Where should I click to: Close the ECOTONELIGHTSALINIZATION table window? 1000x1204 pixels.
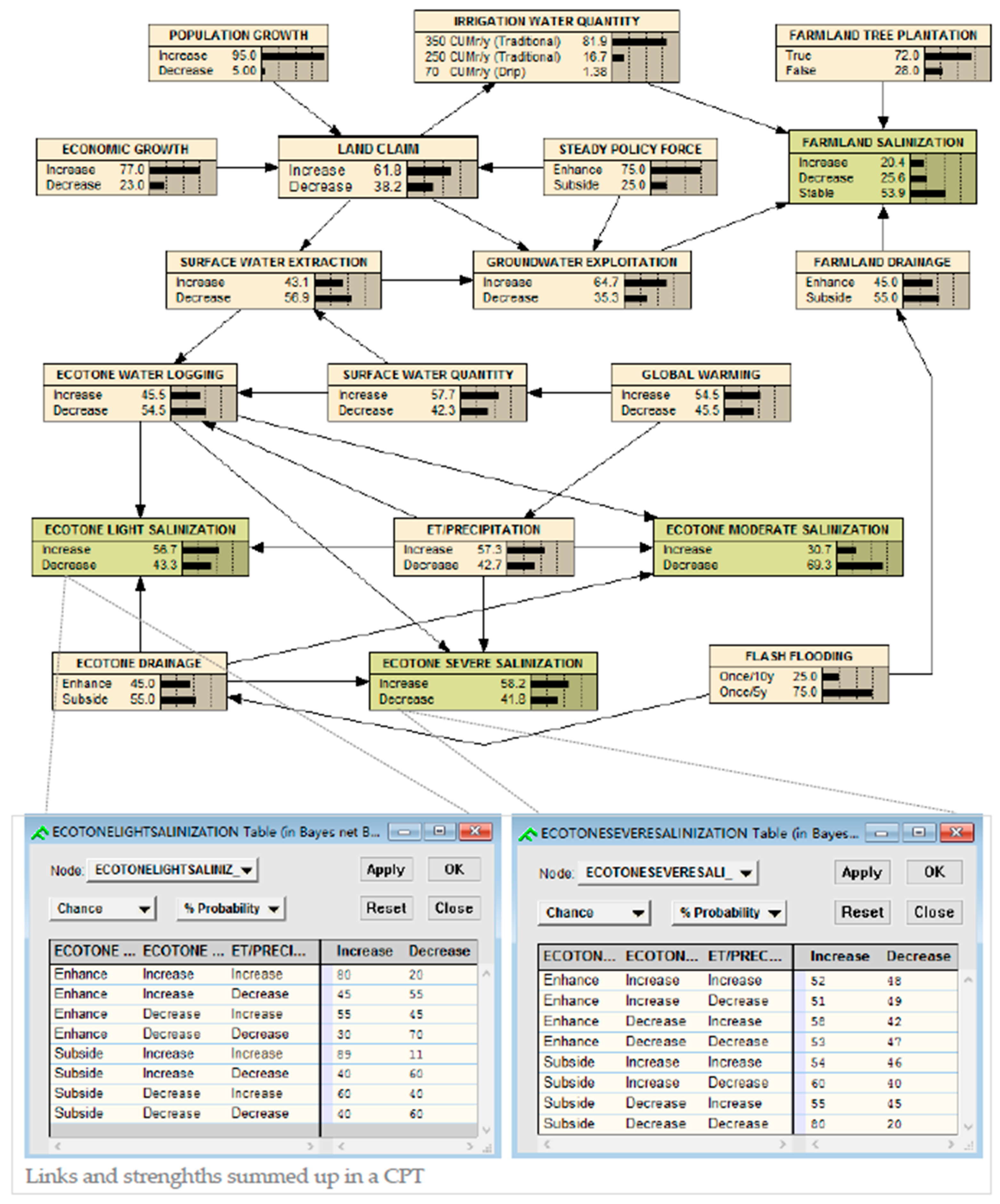(475, 832)
